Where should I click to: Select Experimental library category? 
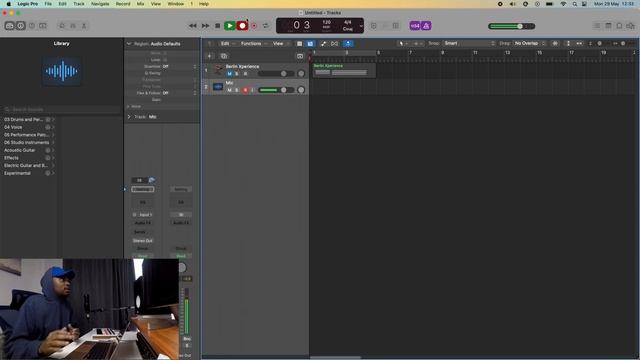pos(29,173)
